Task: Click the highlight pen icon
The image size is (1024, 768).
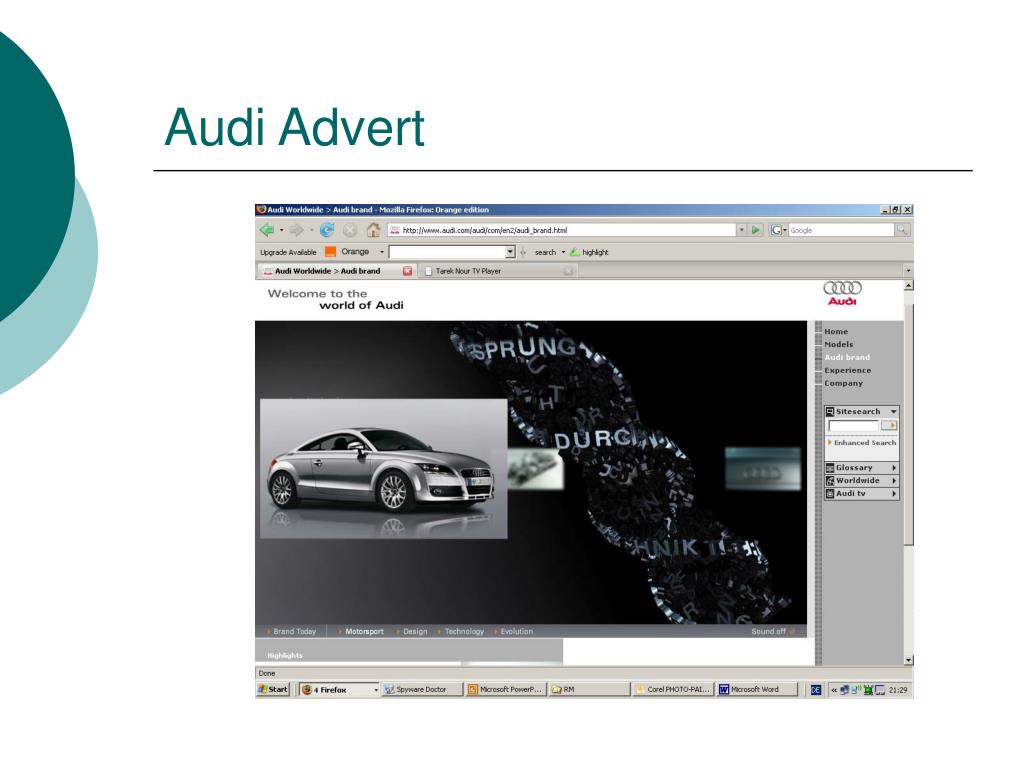Action: (574, 252)
